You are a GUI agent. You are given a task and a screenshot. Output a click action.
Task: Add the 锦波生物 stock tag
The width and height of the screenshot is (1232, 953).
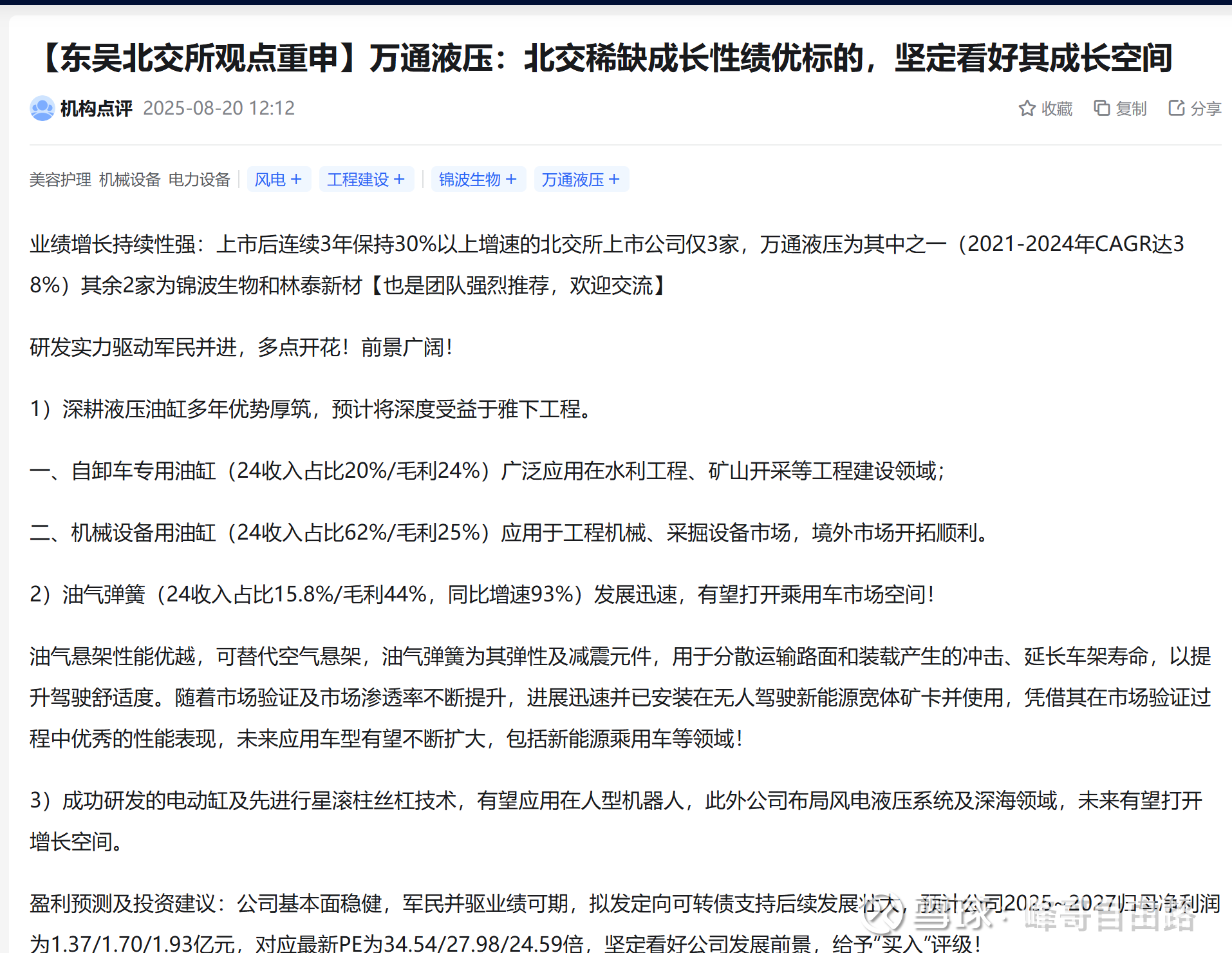click(478, 179)
